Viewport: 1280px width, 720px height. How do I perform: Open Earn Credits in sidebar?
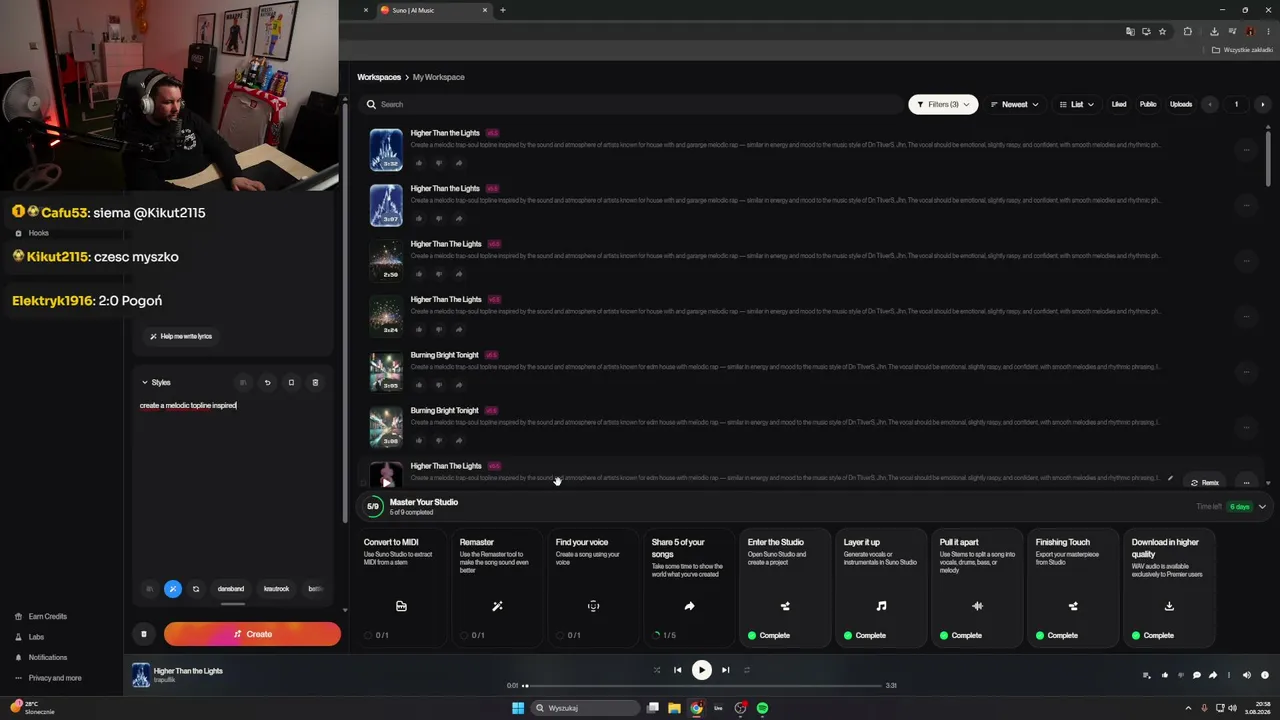click(x=41, y=616)
